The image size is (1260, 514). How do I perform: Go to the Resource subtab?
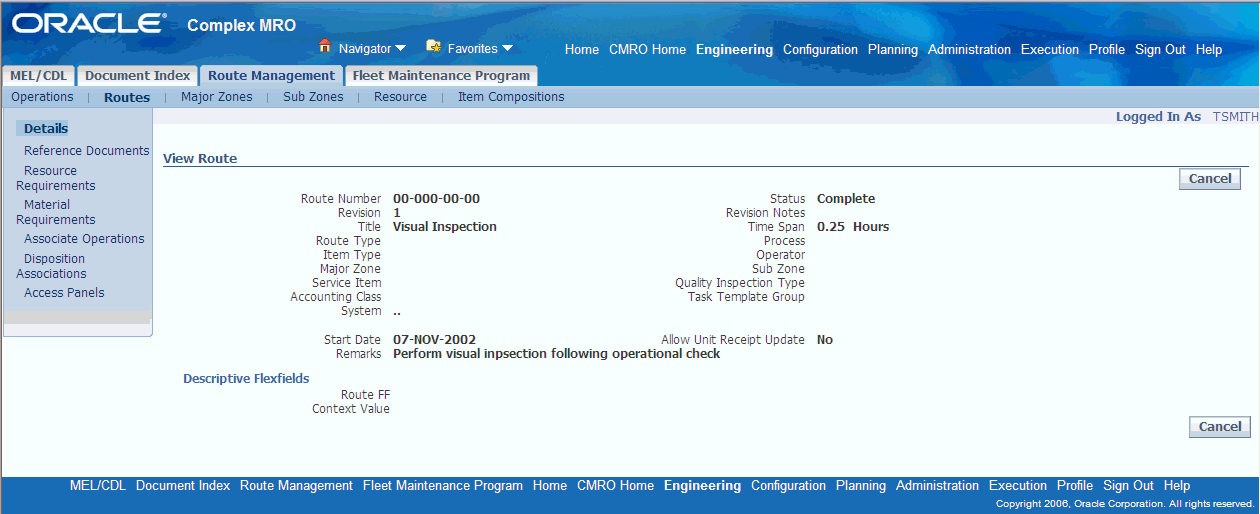click(400, 97)
